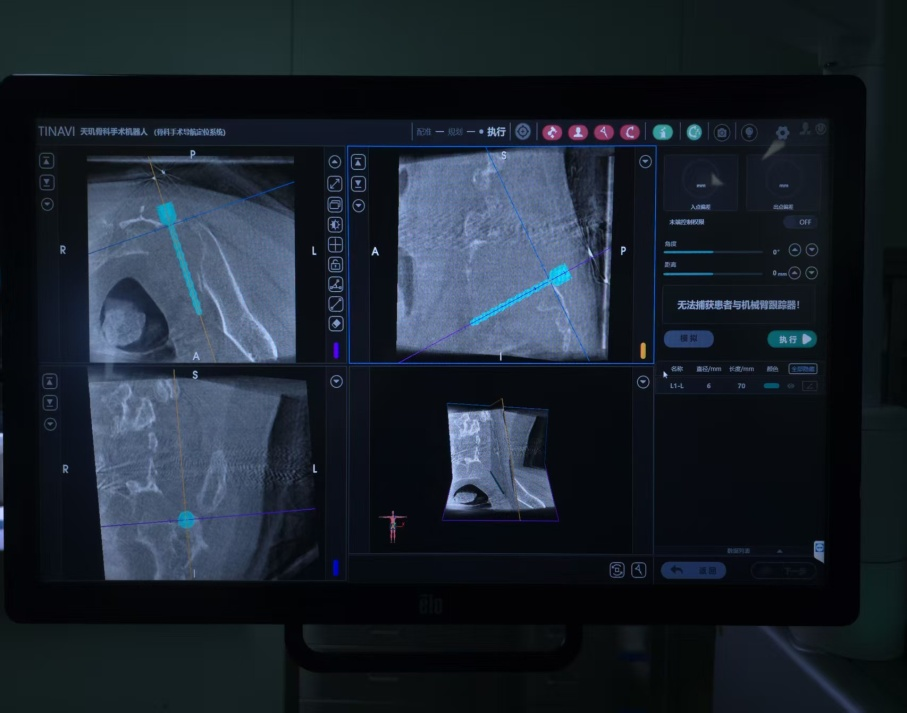
Task: Toggle visibility eye for screw L1-L
Action: click(x=791, y=385)
